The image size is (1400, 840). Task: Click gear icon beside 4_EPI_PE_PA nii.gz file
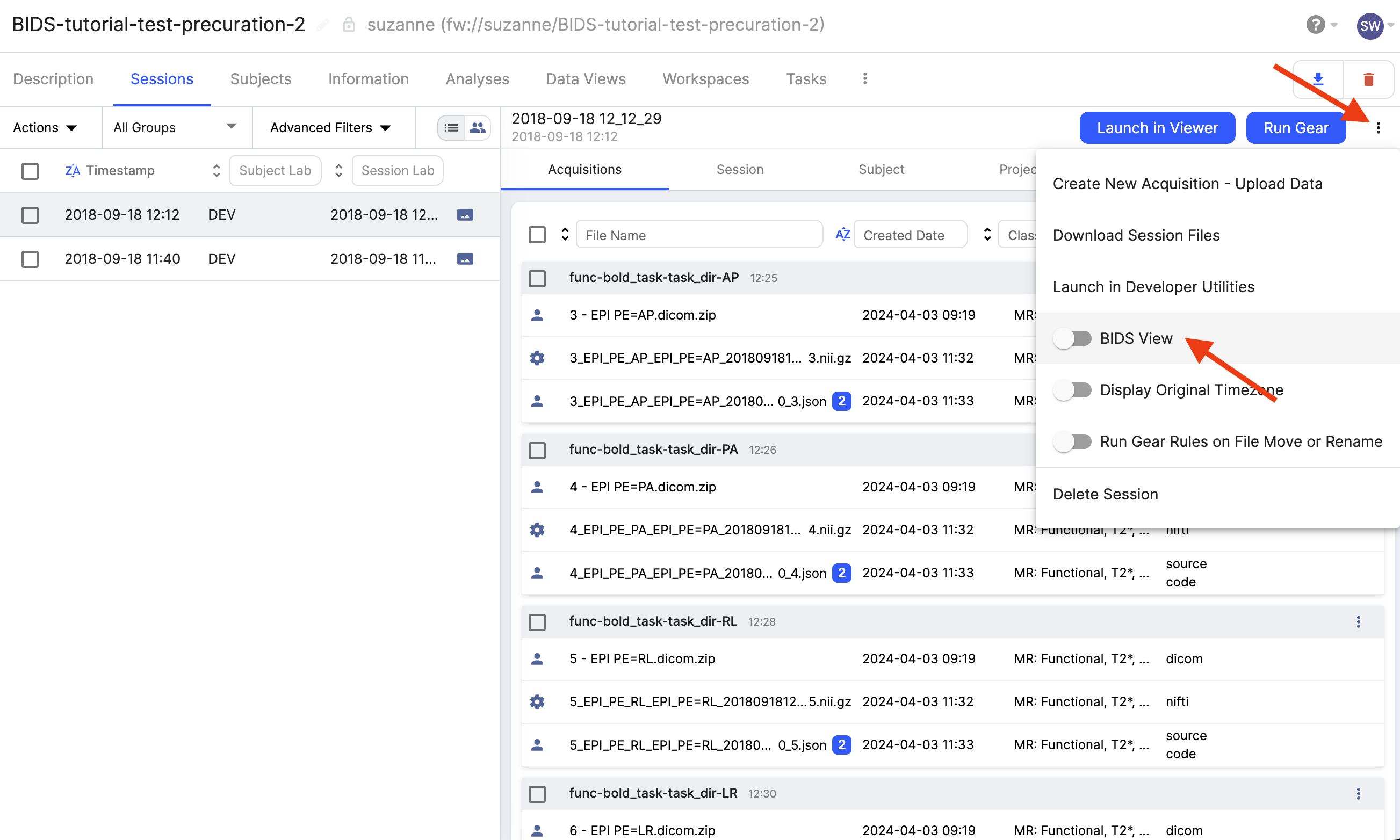click(537, 530)
